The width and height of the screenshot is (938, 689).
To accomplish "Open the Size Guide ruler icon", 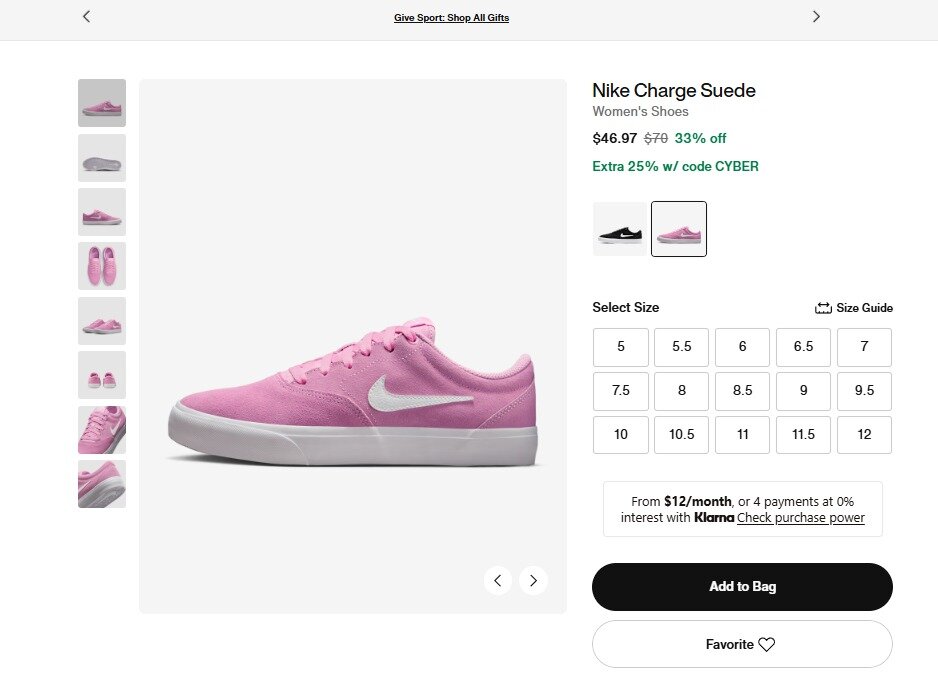I will [824, 308].
